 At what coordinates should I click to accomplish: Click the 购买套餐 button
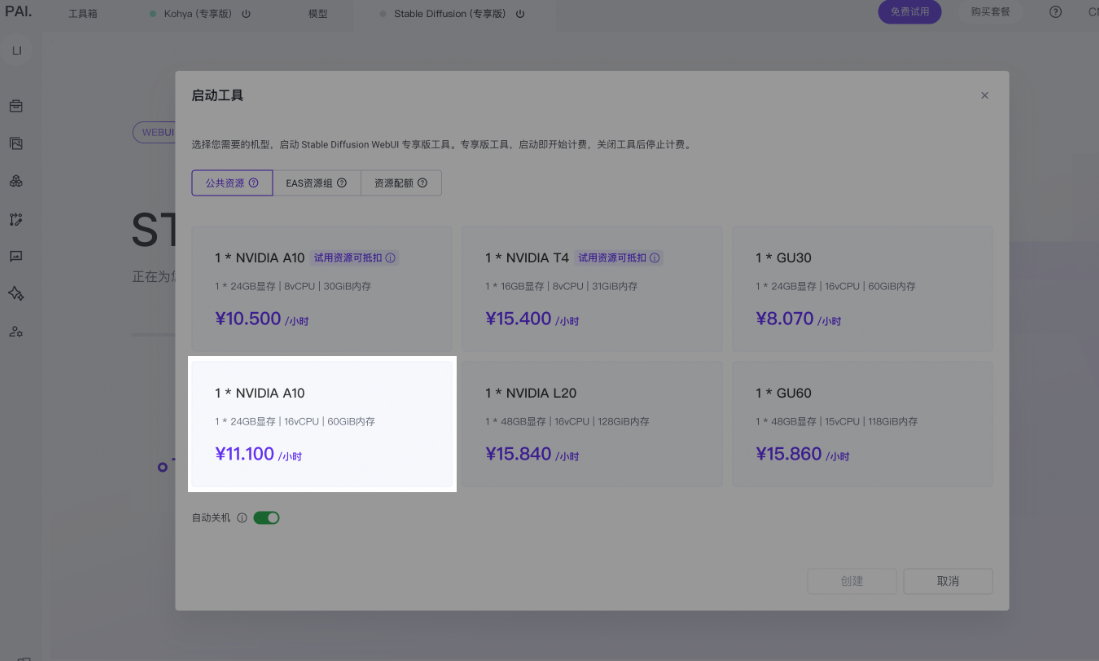(x=990, y=12)
